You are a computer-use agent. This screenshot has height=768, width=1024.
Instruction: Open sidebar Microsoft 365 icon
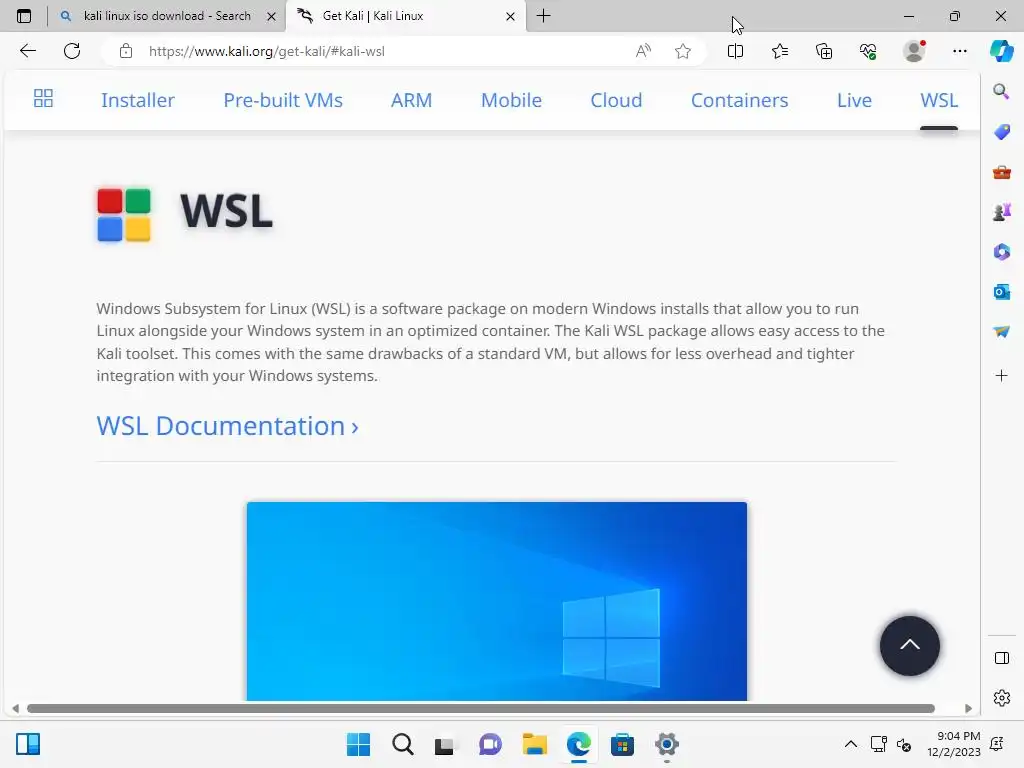coord(1001,252)
